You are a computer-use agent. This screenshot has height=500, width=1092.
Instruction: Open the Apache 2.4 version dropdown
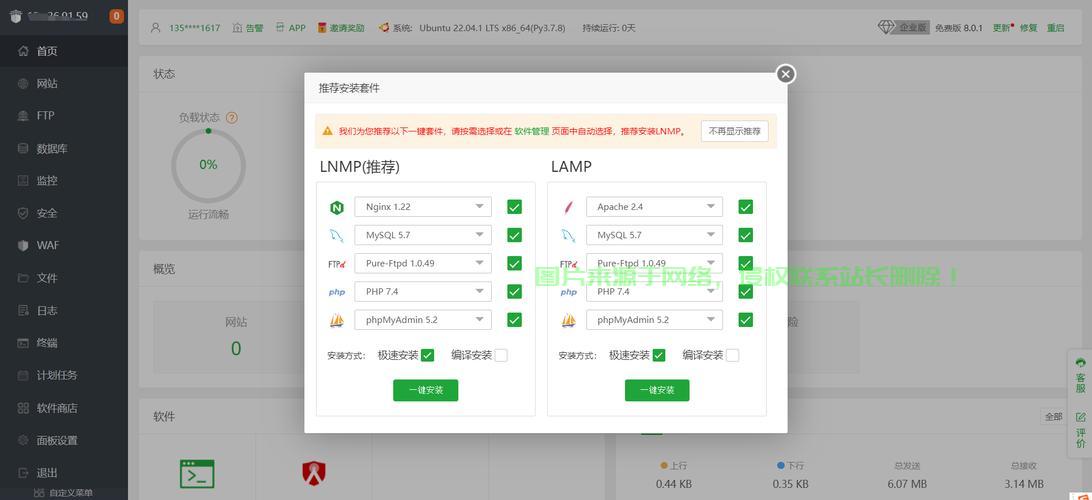(x=654, y=207)
